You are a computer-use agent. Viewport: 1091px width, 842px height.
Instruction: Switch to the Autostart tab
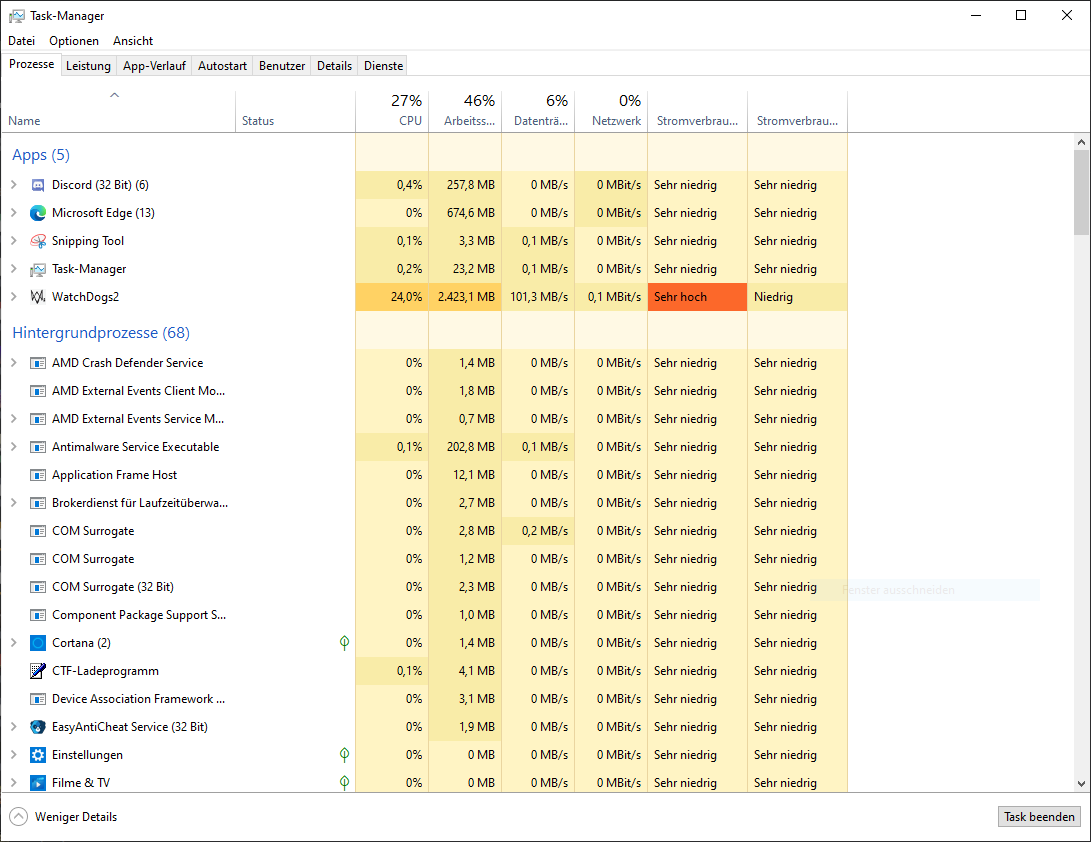[223, 66]
